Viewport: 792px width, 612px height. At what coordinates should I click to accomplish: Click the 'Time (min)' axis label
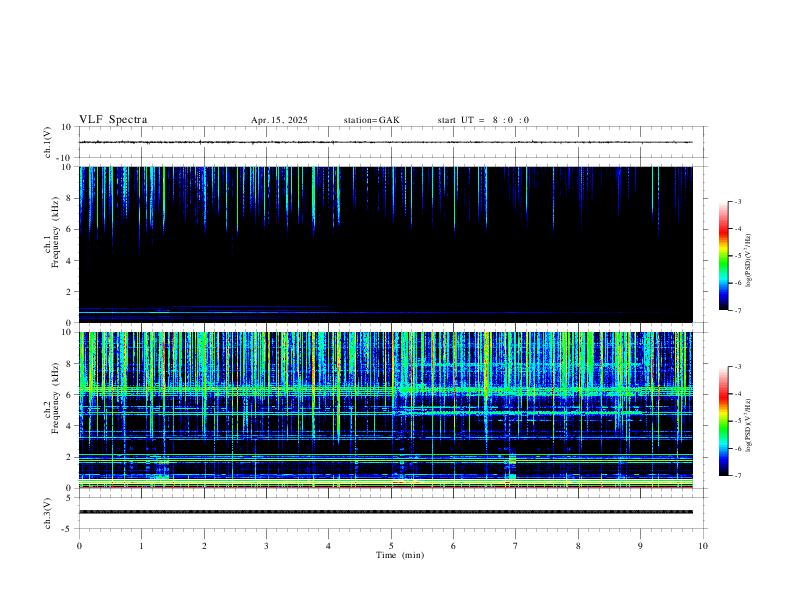(x=400, y=555)
